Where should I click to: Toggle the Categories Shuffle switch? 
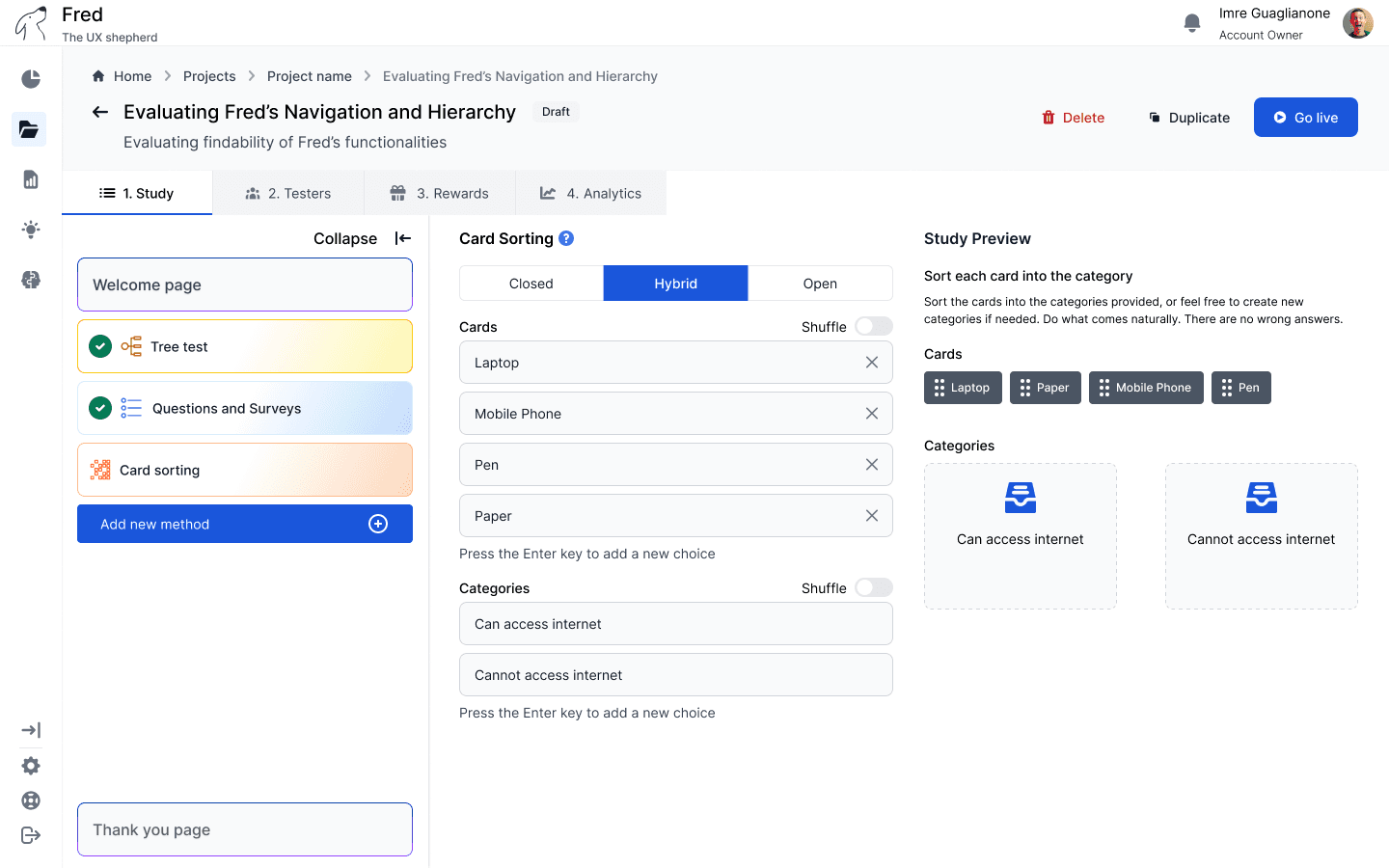click(874, 587)
